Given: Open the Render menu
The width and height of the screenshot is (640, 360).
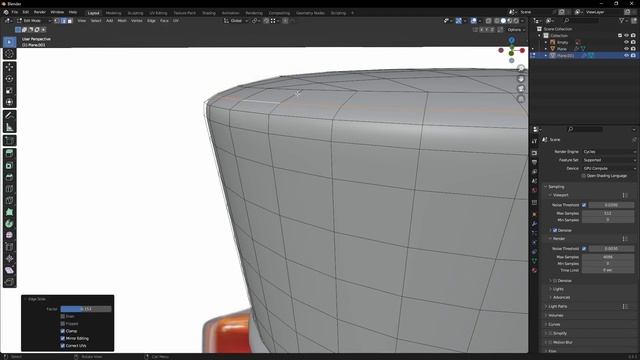Looking at the screenshot, I should [40, 12].
